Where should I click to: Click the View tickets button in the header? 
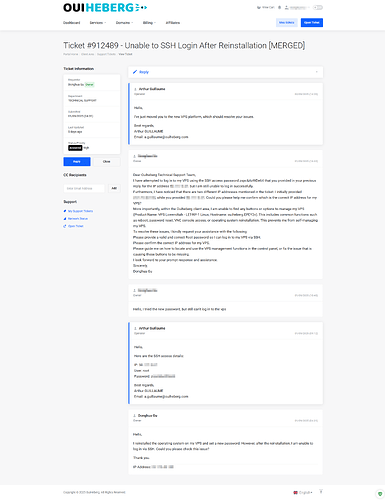coord(287,22)
